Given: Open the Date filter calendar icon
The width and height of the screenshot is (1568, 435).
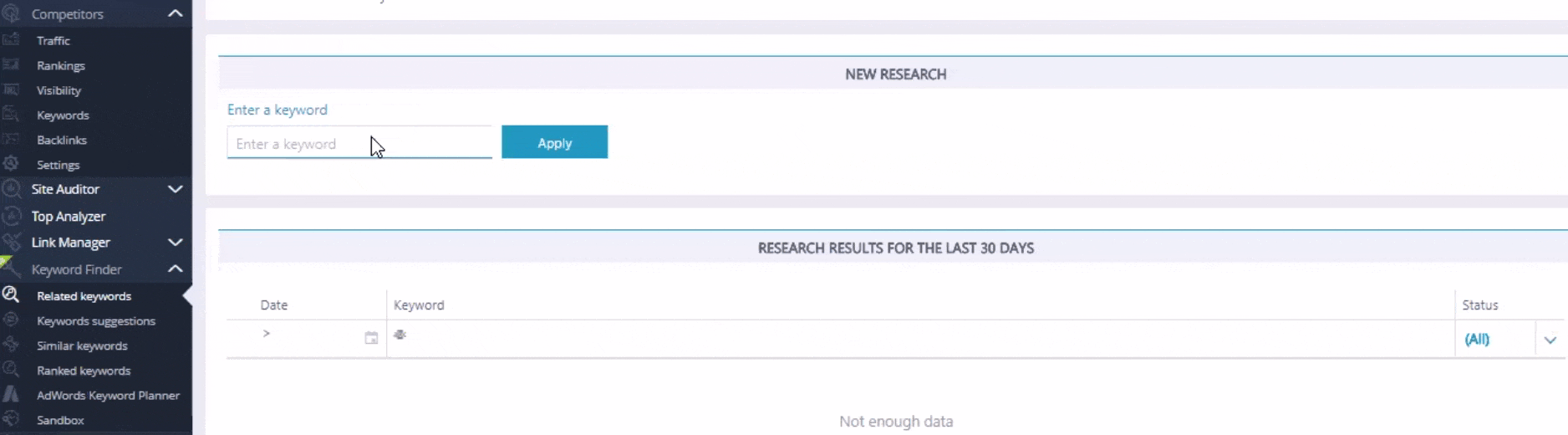Looking at the screenshot, I should 371,338.
